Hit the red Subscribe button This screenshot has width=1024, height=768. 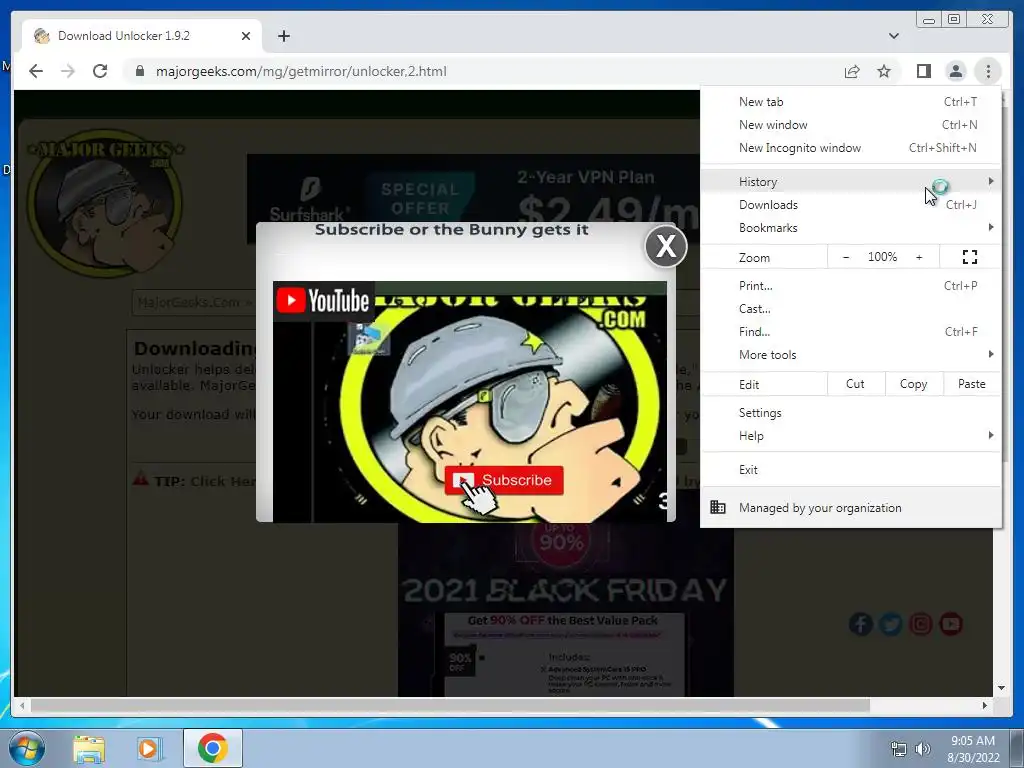coord(504,480)
